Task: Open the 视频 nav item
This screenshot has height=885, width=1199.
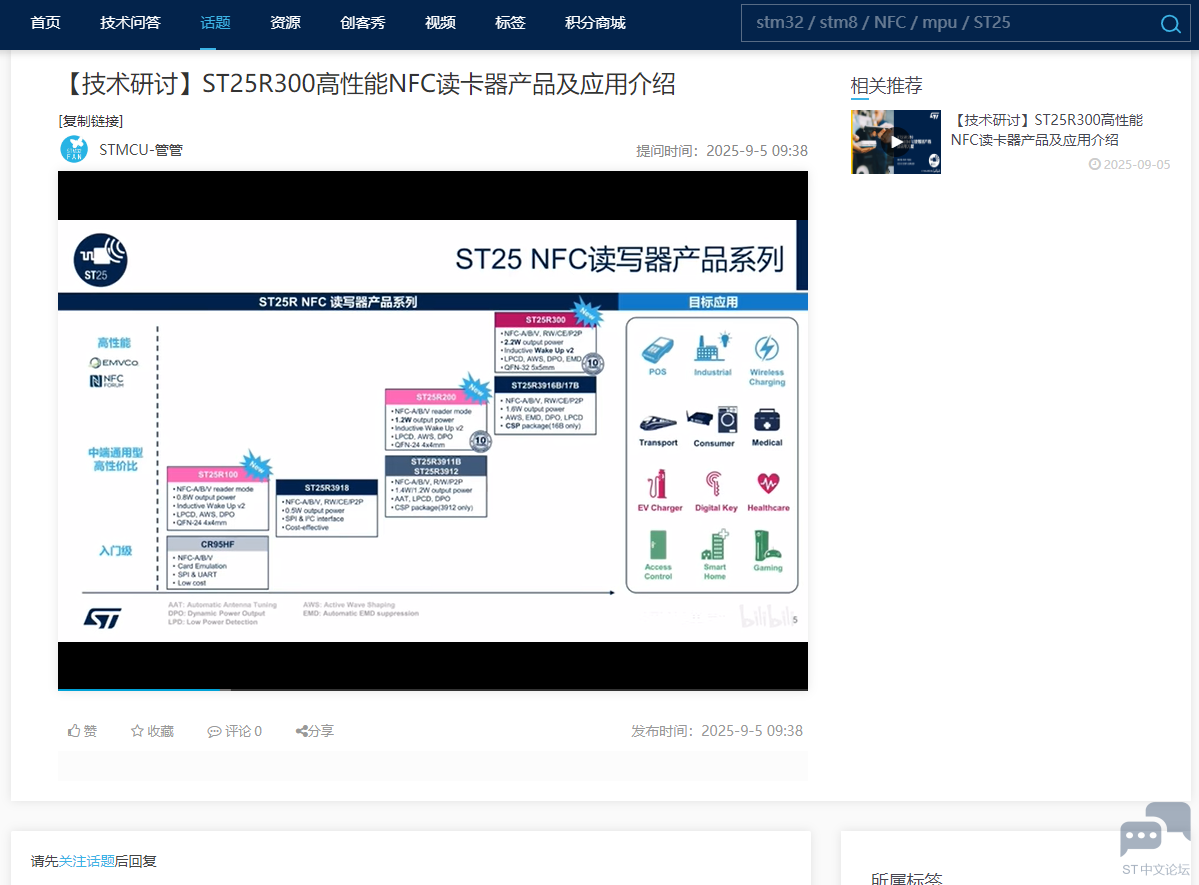Action: 440,23
